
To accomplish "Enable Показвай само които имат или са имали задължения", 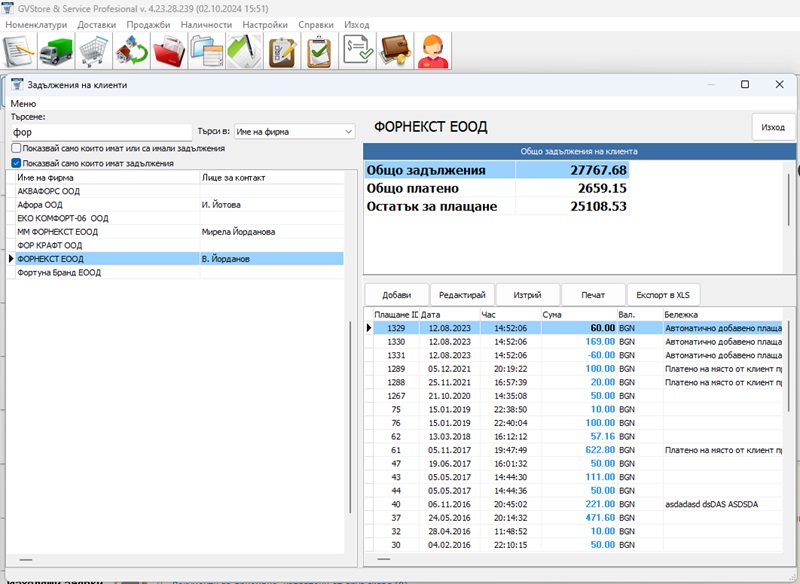I will pos(16,148).
